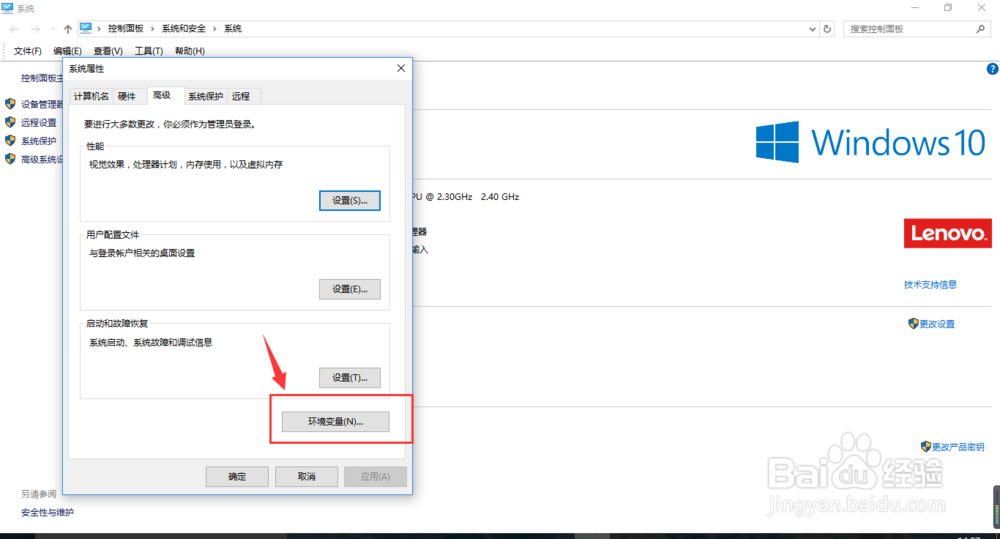1000x539 pixels.
Task: Click 系统和安全 breadcrumb
Action: pyautogui.click(x=184, y=29)
